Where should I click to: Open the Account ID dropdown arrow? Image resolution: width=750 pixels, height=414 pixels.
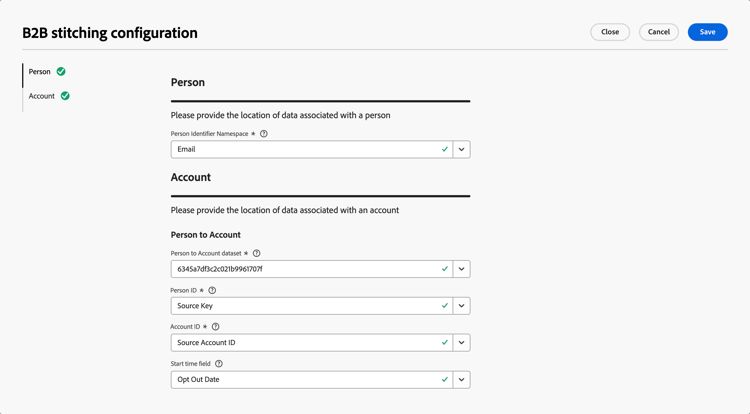[462, 342]
